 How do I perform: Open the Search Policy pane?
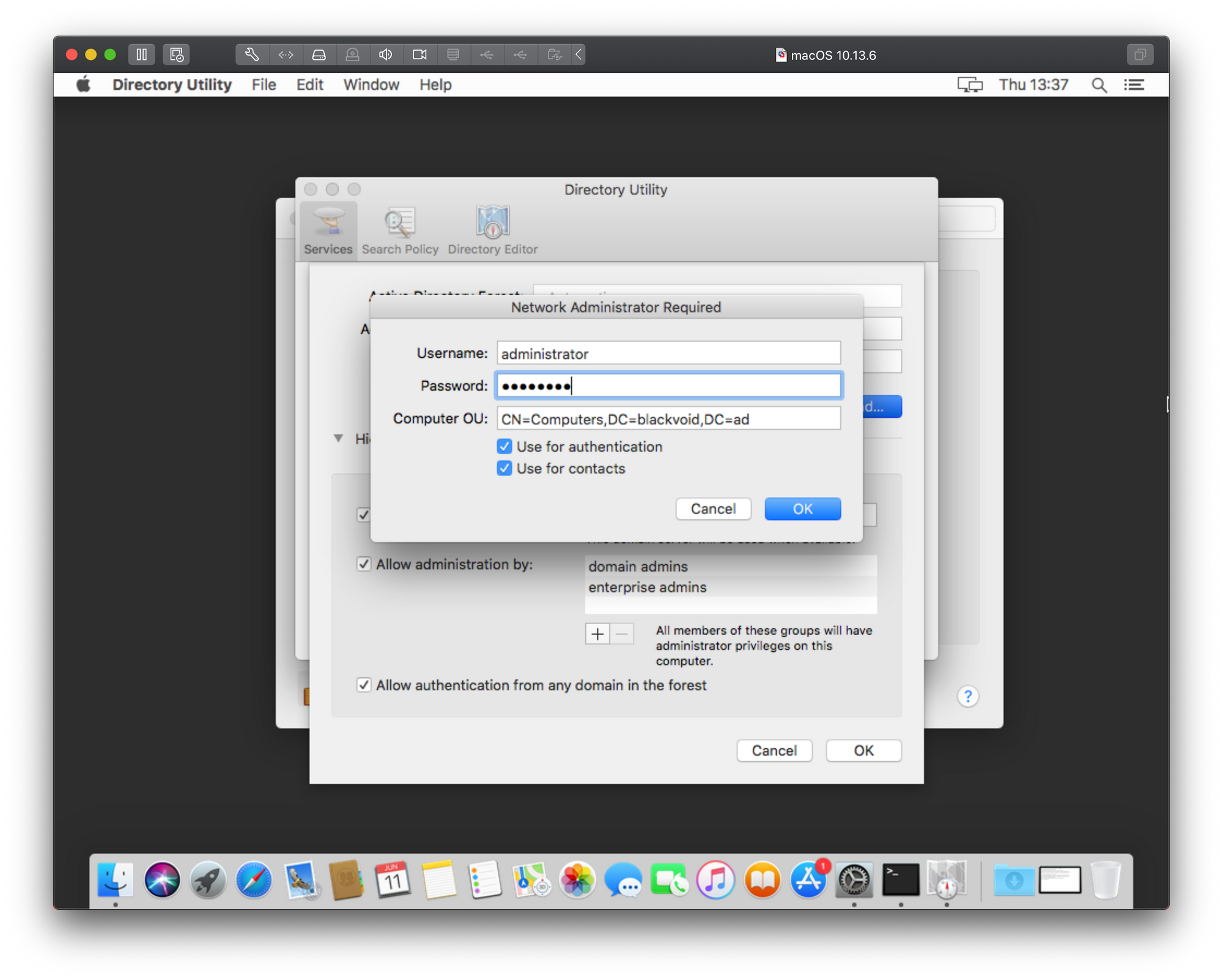400,230
